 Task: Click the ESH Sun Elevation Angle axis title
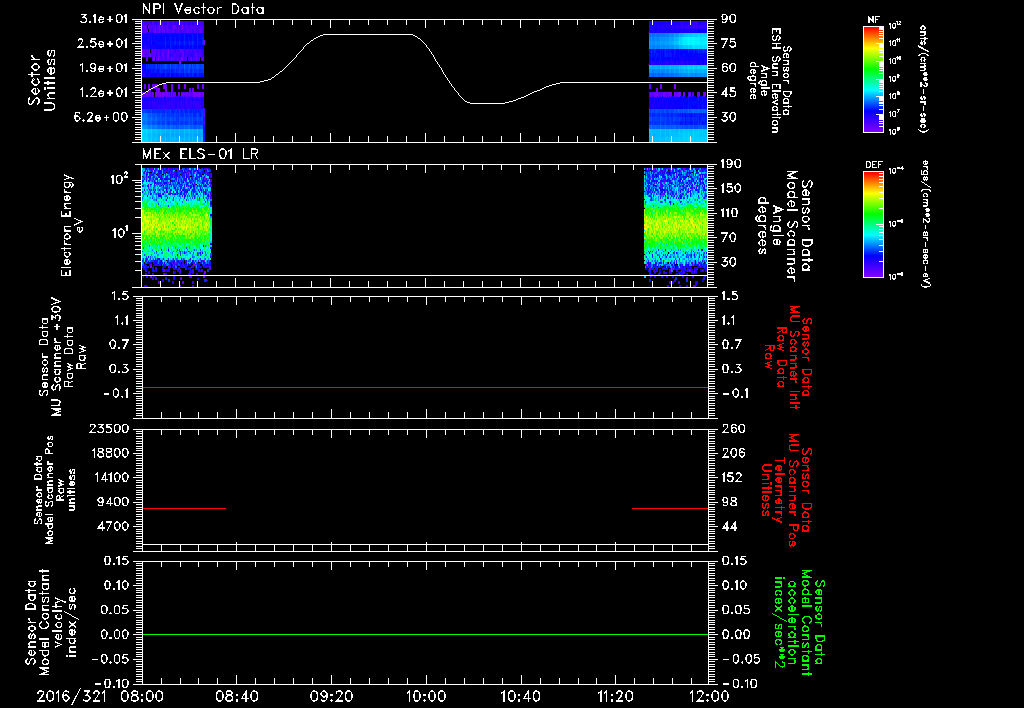click(x=769, y=80)
